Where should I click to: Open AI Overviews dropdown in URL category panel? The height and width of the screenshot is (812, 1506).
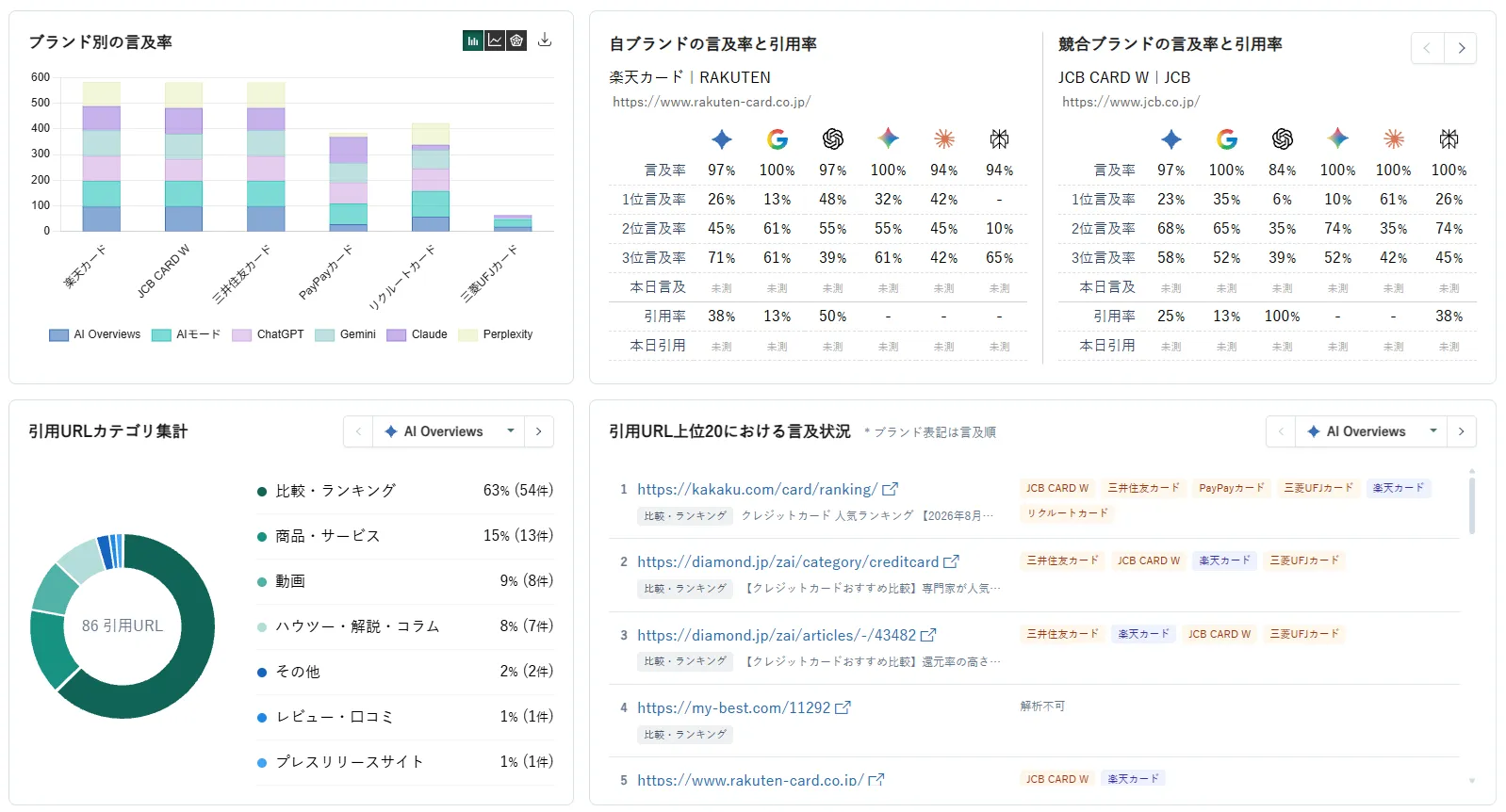pyautogui.click(x=449, y=431)
